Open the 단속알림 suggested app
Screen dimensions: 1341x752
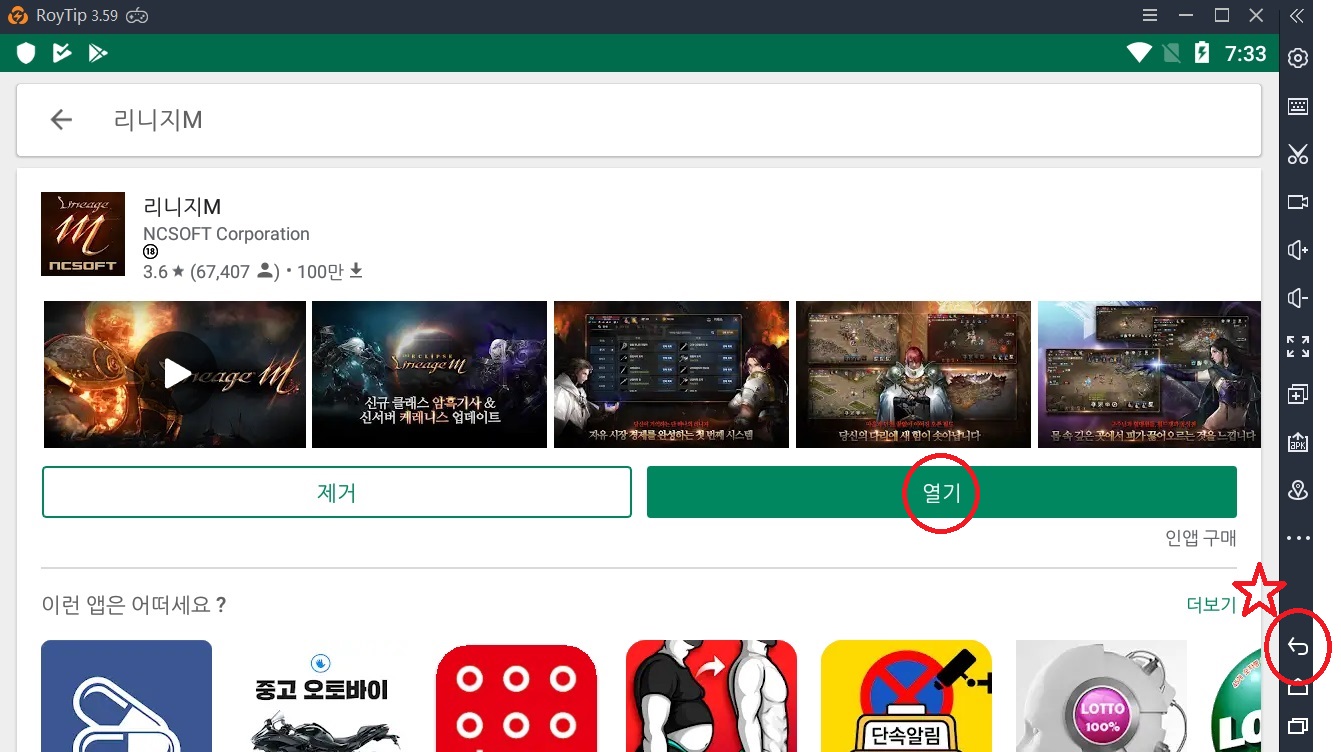pos(906,696)
